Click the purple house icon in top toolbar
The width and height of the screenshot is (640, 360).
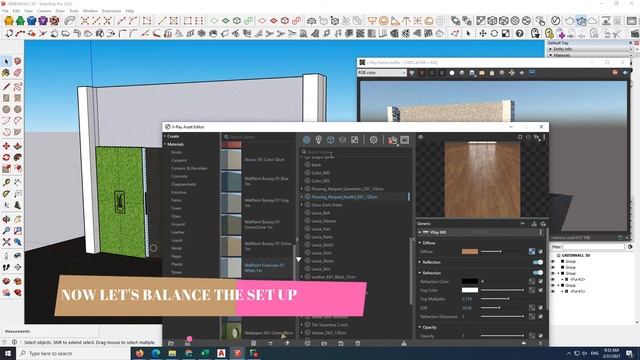point(43,20)
